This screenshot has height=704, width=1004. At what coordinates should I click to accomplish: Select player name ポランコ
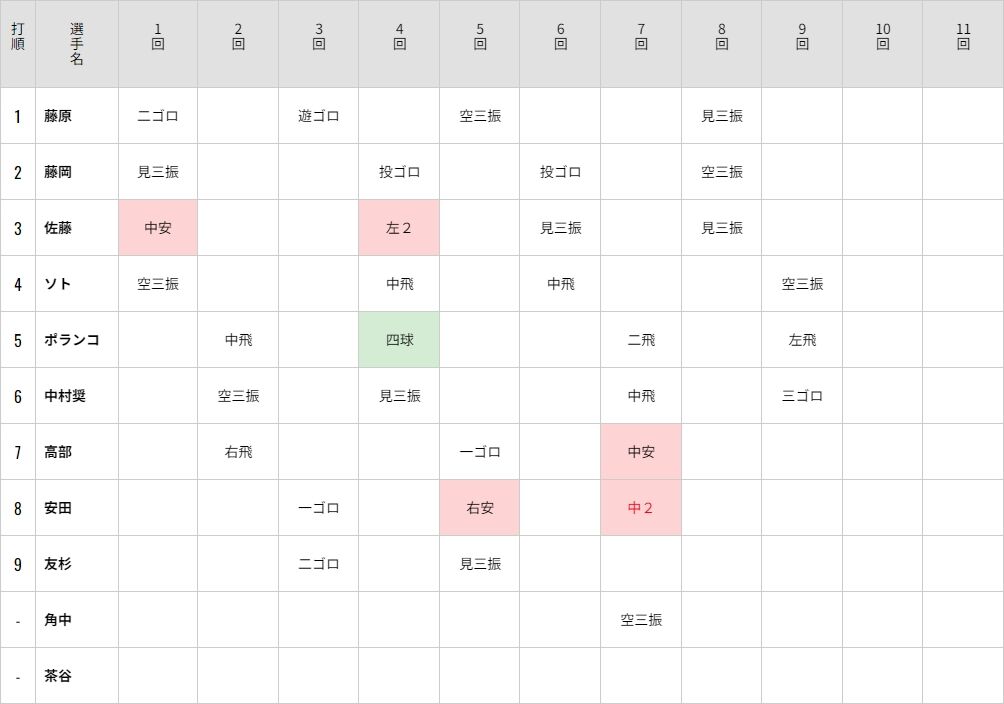point(72,340)
